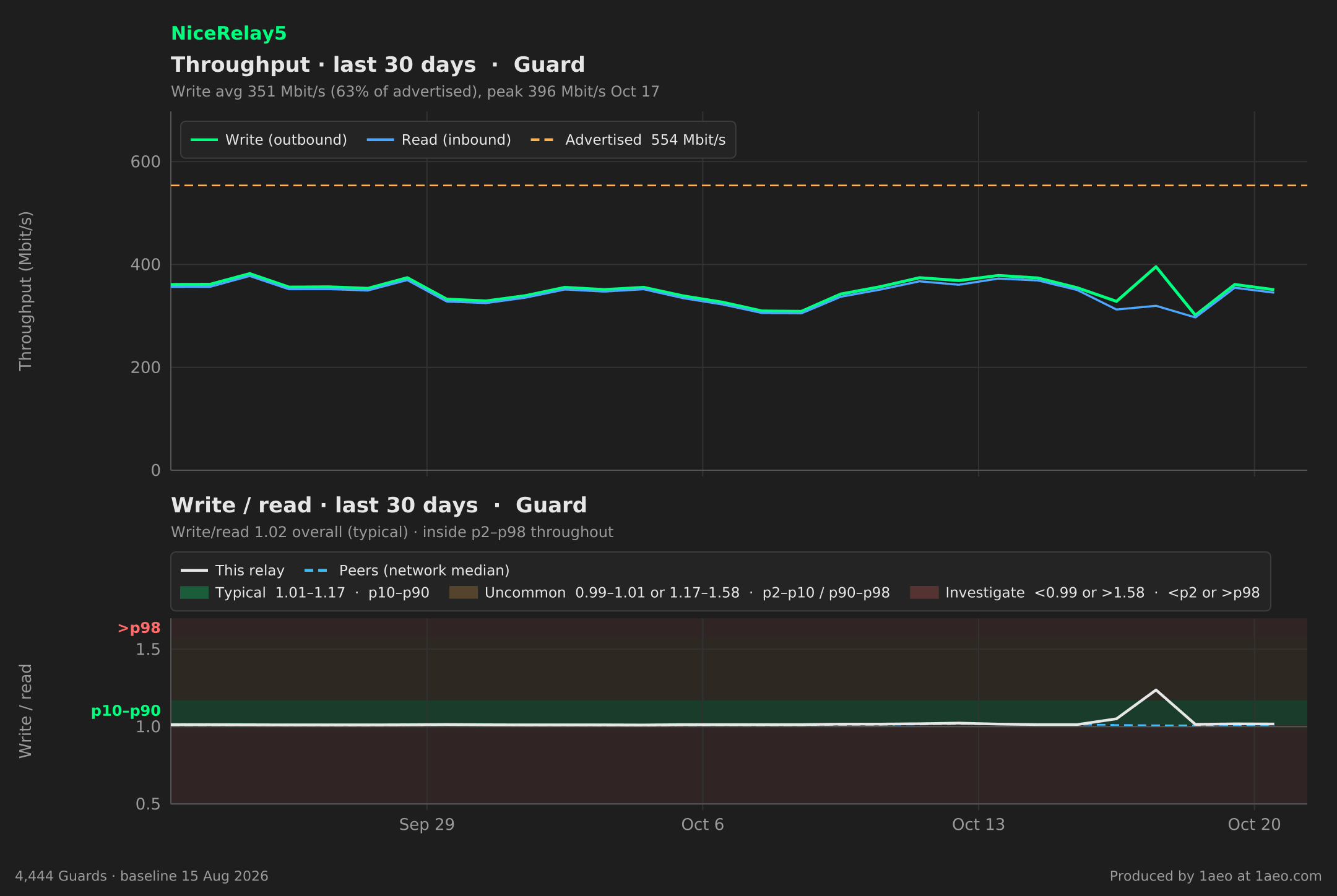Click the 200 throughput axis value
1337x896 pixels.
[145, 368]
